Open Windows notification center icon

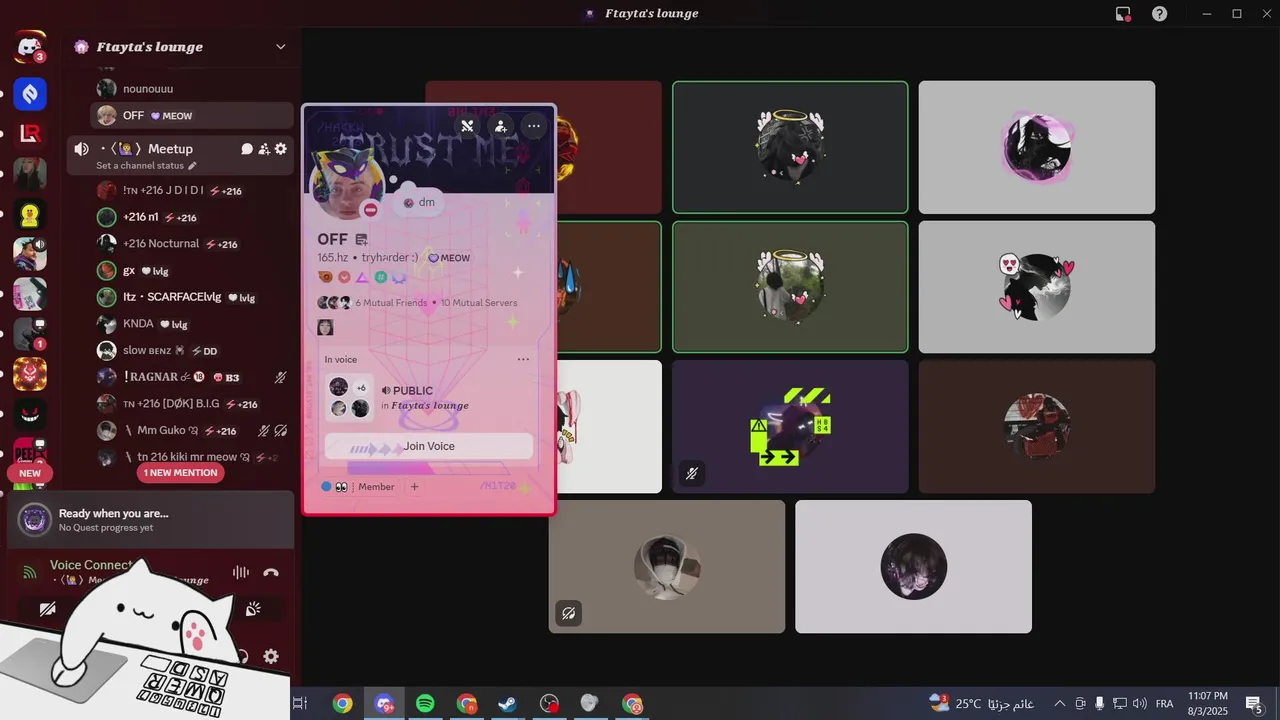point(1254,704)
